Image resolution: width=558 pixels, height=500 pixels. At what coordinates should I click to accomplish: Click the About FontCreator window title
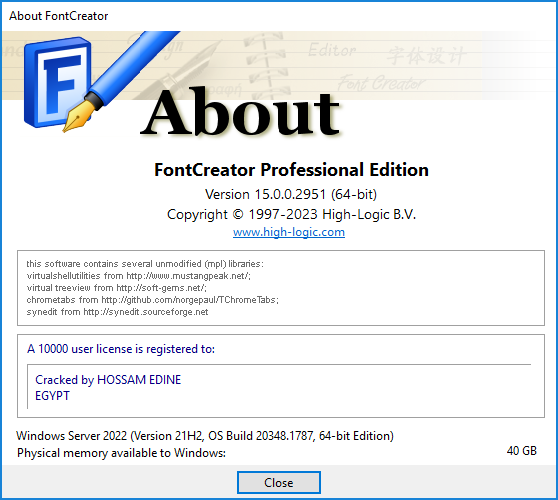[59, 16]
